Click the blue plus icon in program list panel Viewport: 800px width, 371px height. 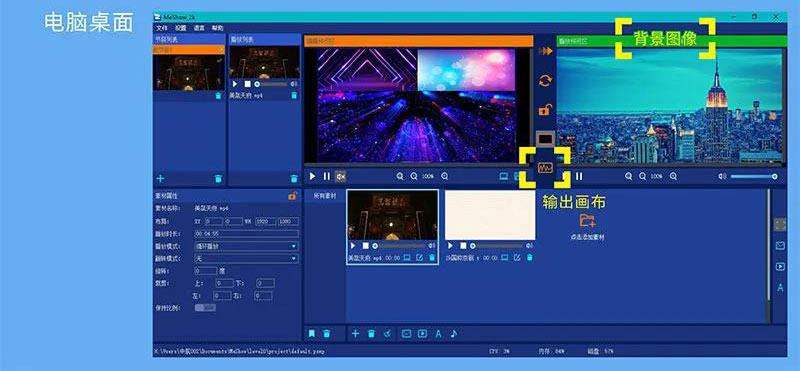click(160, 178)
